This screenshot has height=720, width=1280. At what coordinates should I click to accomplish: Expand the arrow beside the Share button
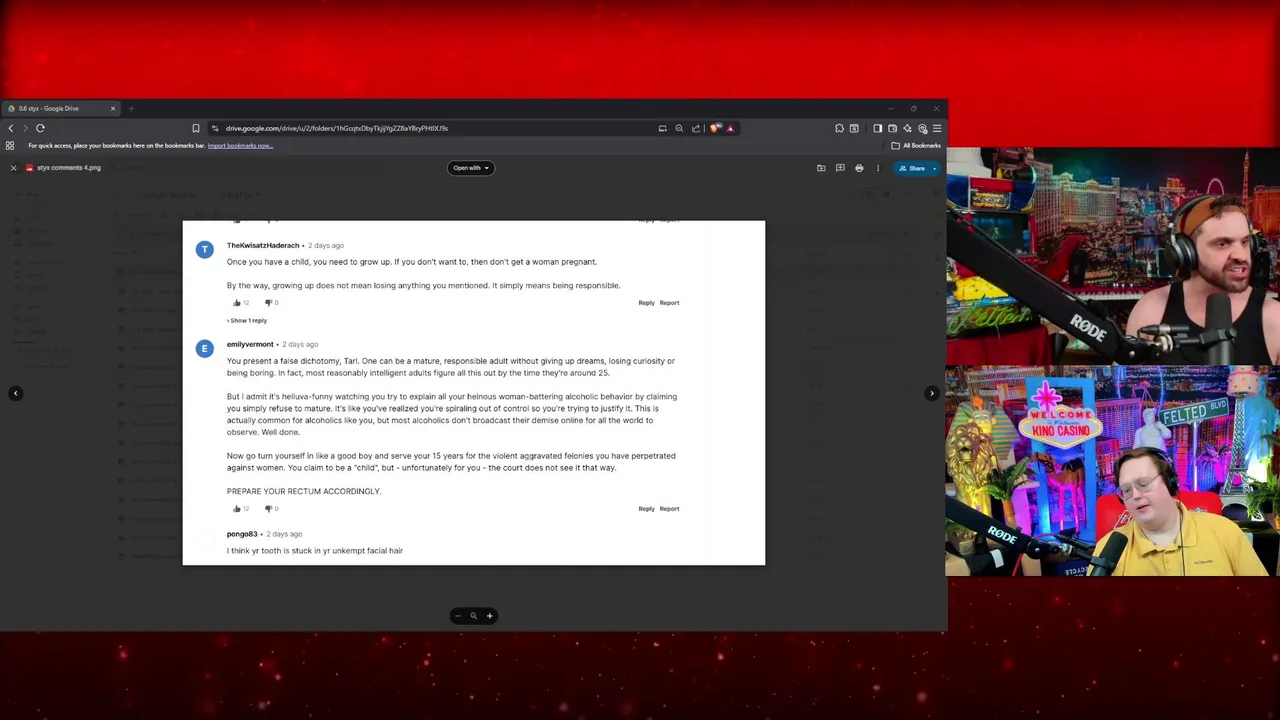tap(935, 168)
